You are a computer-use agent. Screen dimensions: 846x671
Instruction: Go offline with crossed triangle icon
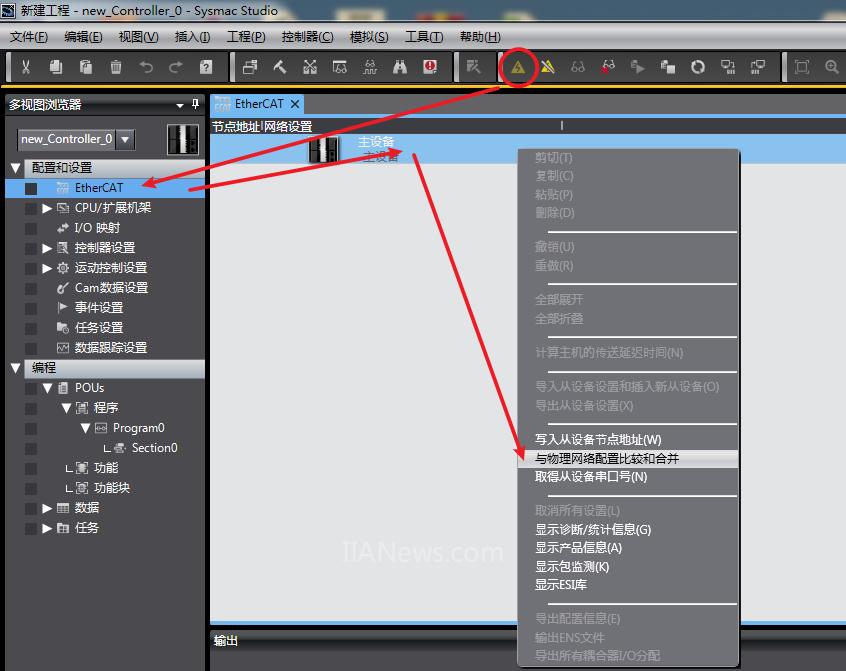coord(548,67)
